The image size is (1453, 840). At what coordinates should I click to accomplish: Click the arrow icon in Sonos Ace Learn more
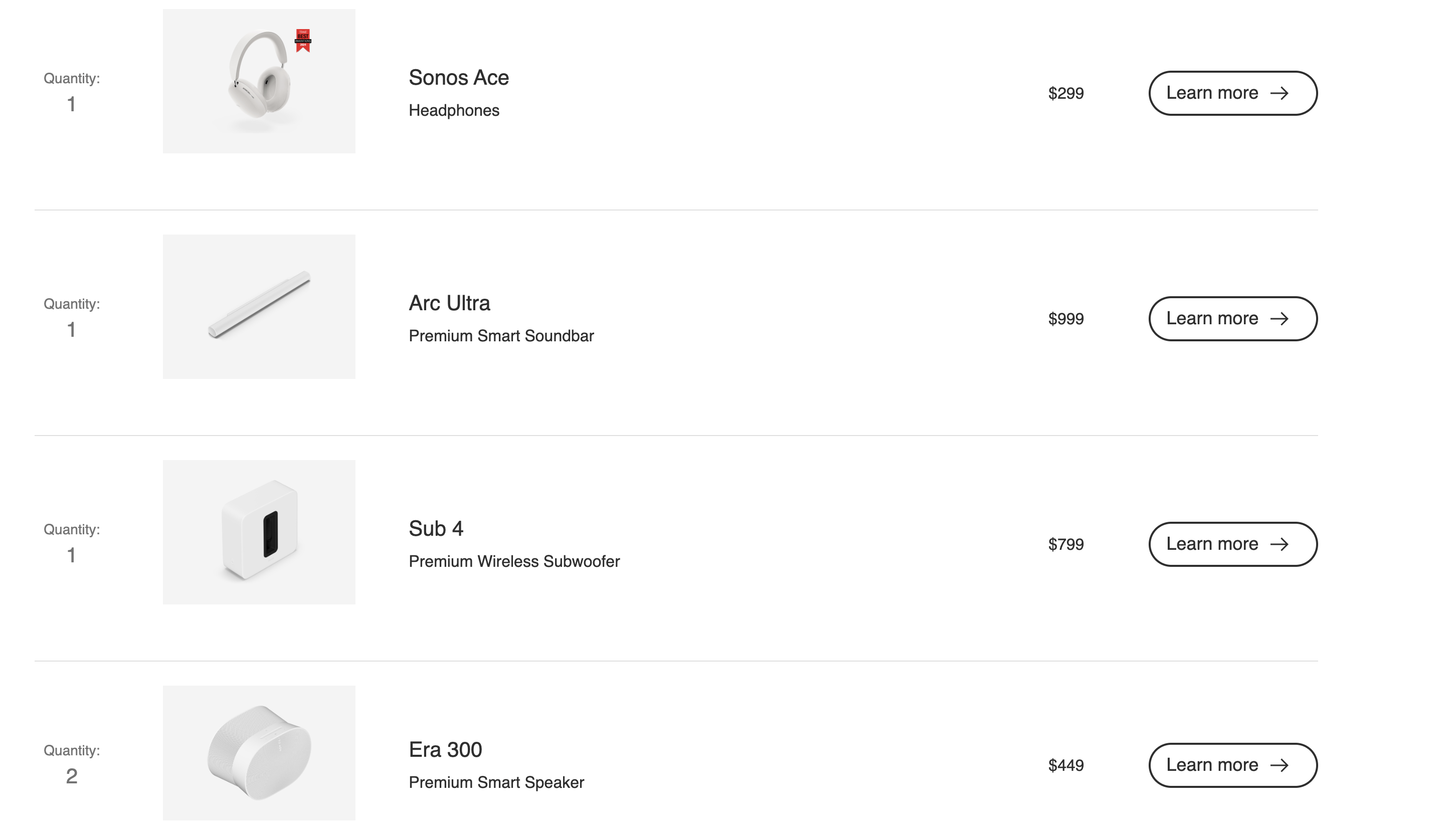click(1280, 93)
